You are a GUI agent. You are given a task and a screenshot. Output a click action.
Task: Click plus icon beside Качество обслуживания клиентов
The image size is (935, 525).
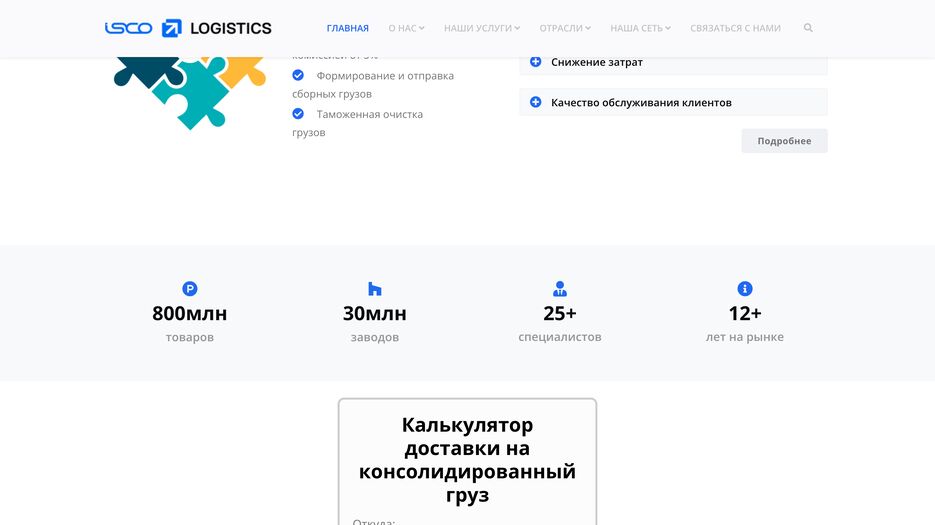(x=535, y=102)
